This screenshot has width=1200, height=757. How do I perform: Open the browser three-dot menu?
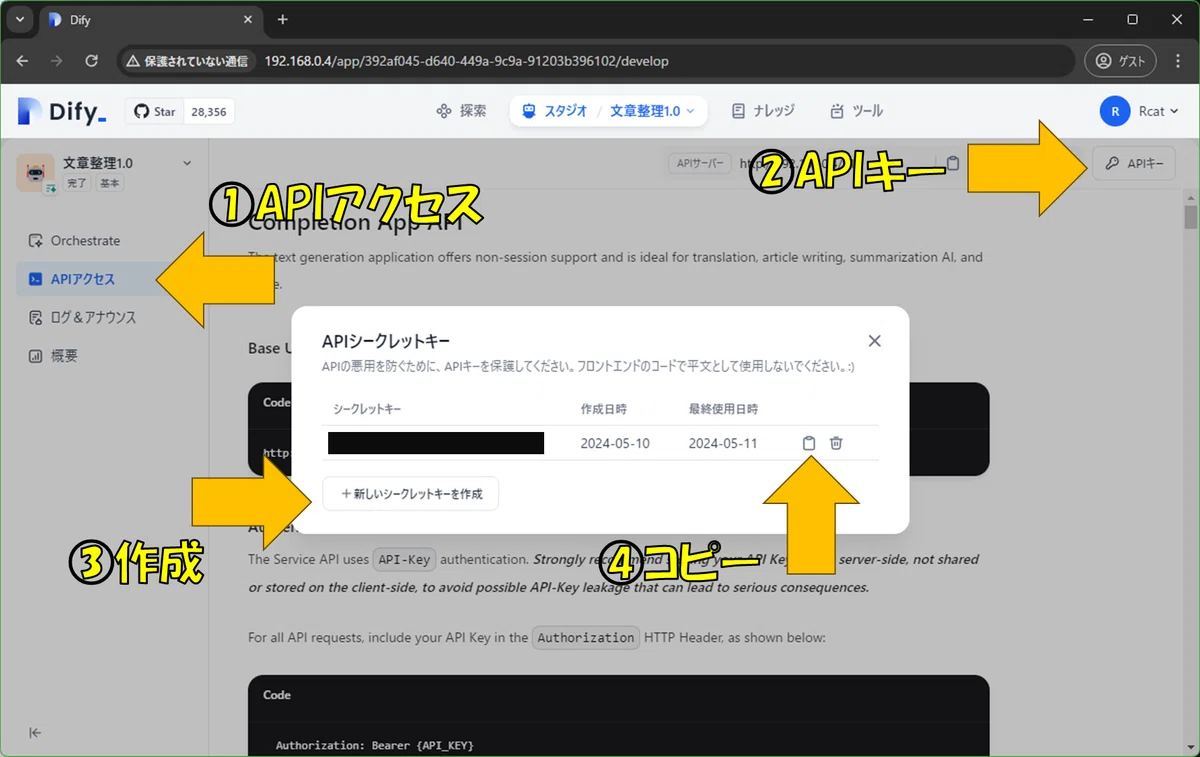pos(1178,61)
